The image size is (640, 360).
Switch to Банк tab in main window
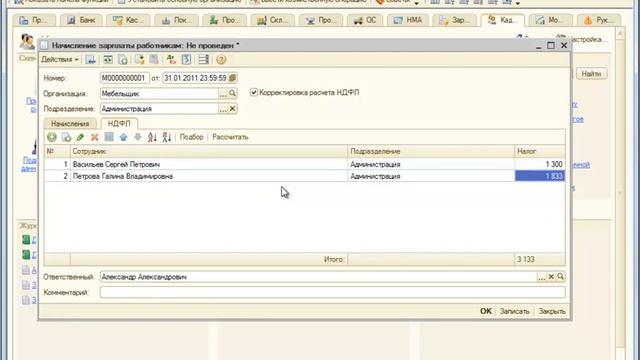(81, 20)
